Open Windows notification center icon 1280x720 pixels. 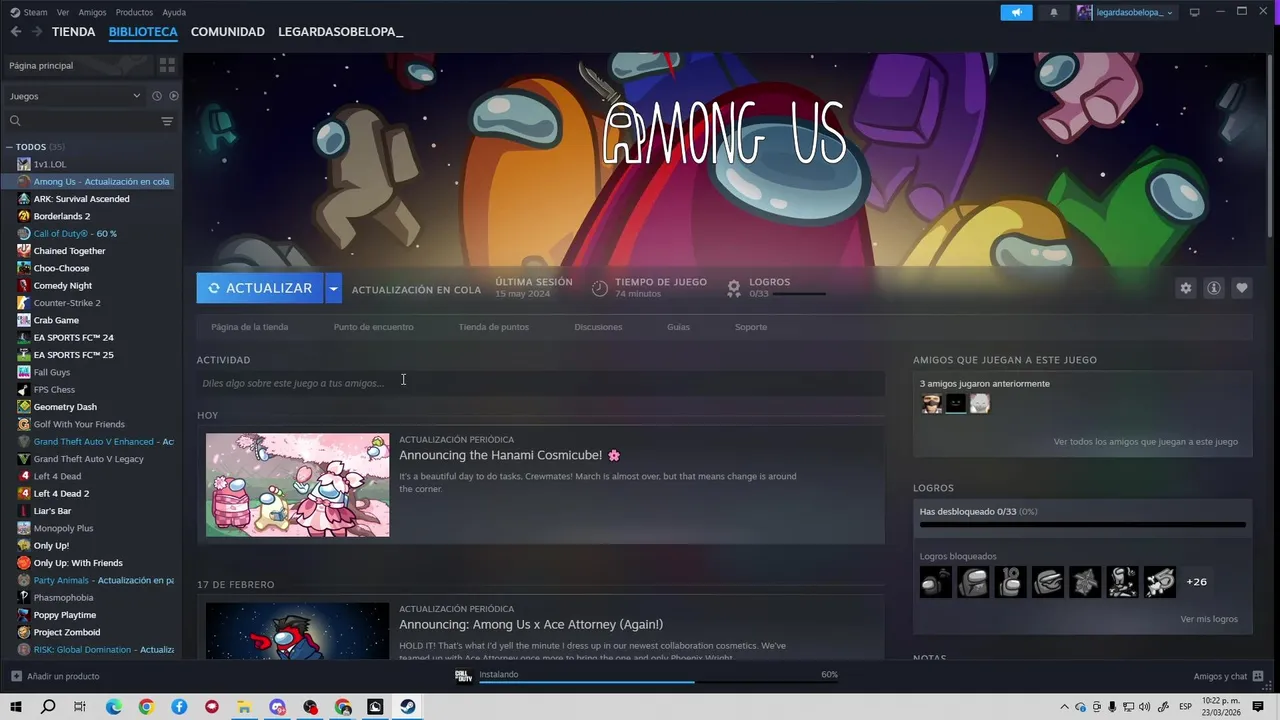click(x=1258, y=707)
